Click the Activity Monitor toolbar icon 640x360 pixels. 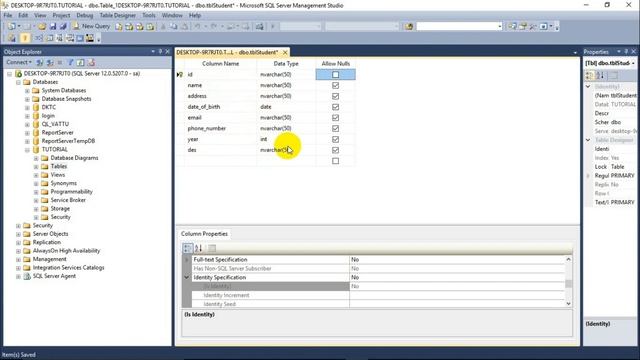coord(259,27)
